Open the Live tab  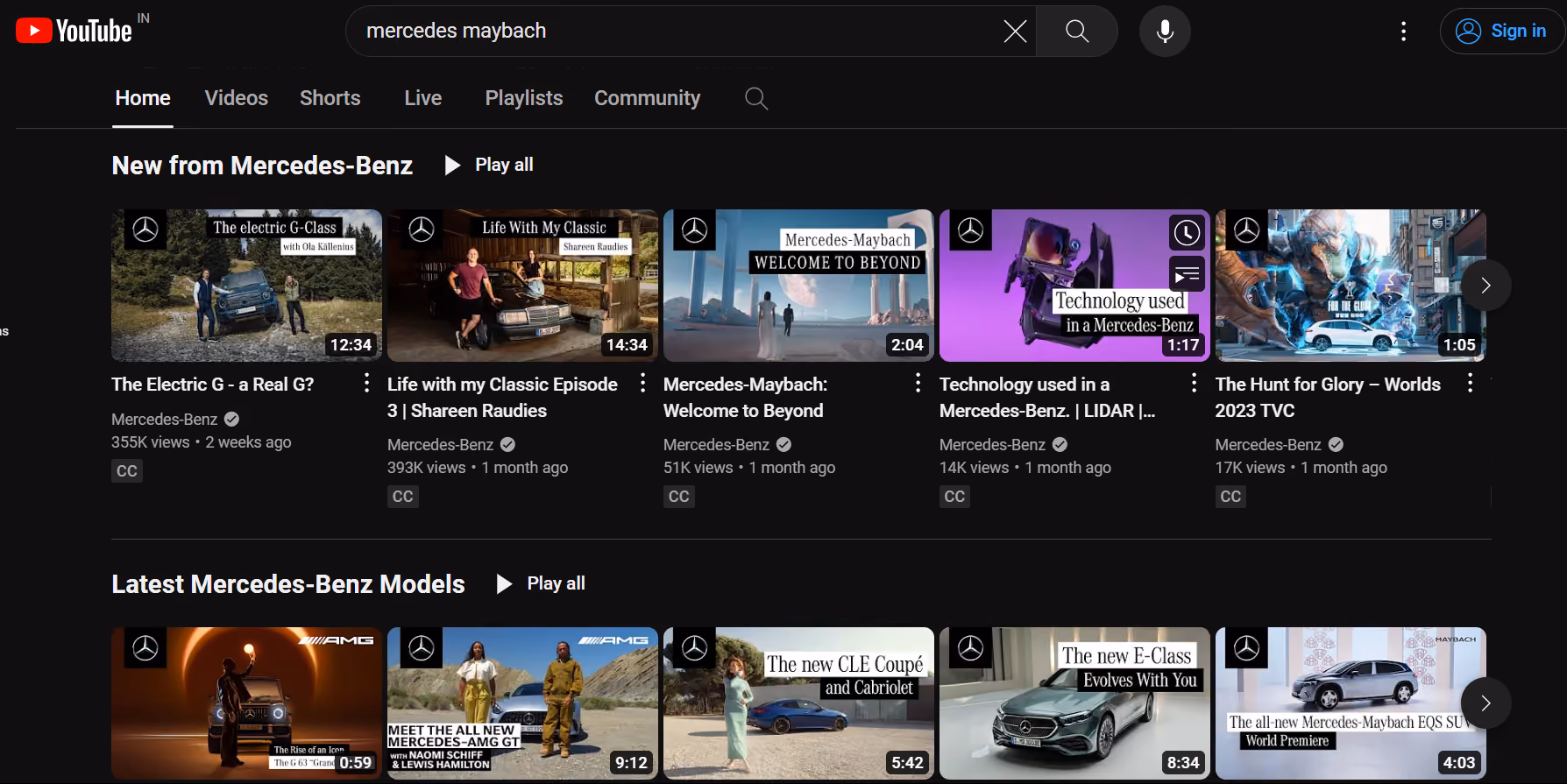(x=423, y=98)
